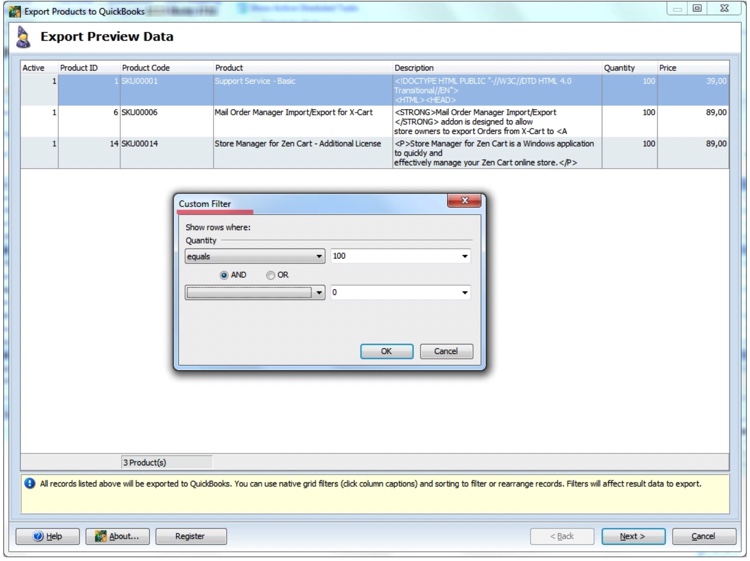The height and width of the screenshot is (561, 750).
Task: Click the Help button
Action: 48,536
